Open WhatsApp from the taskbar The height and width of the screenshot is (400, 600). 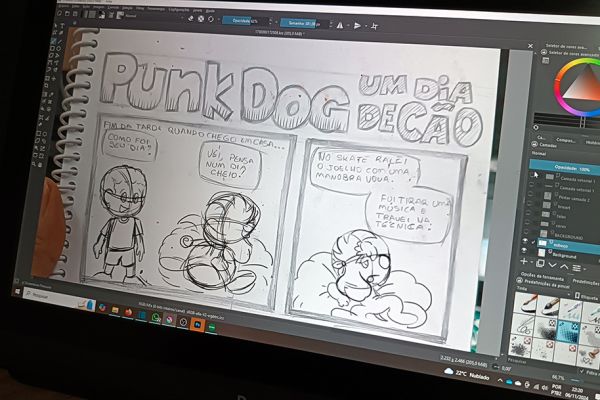pyautogui.click(x=156, y=317)
